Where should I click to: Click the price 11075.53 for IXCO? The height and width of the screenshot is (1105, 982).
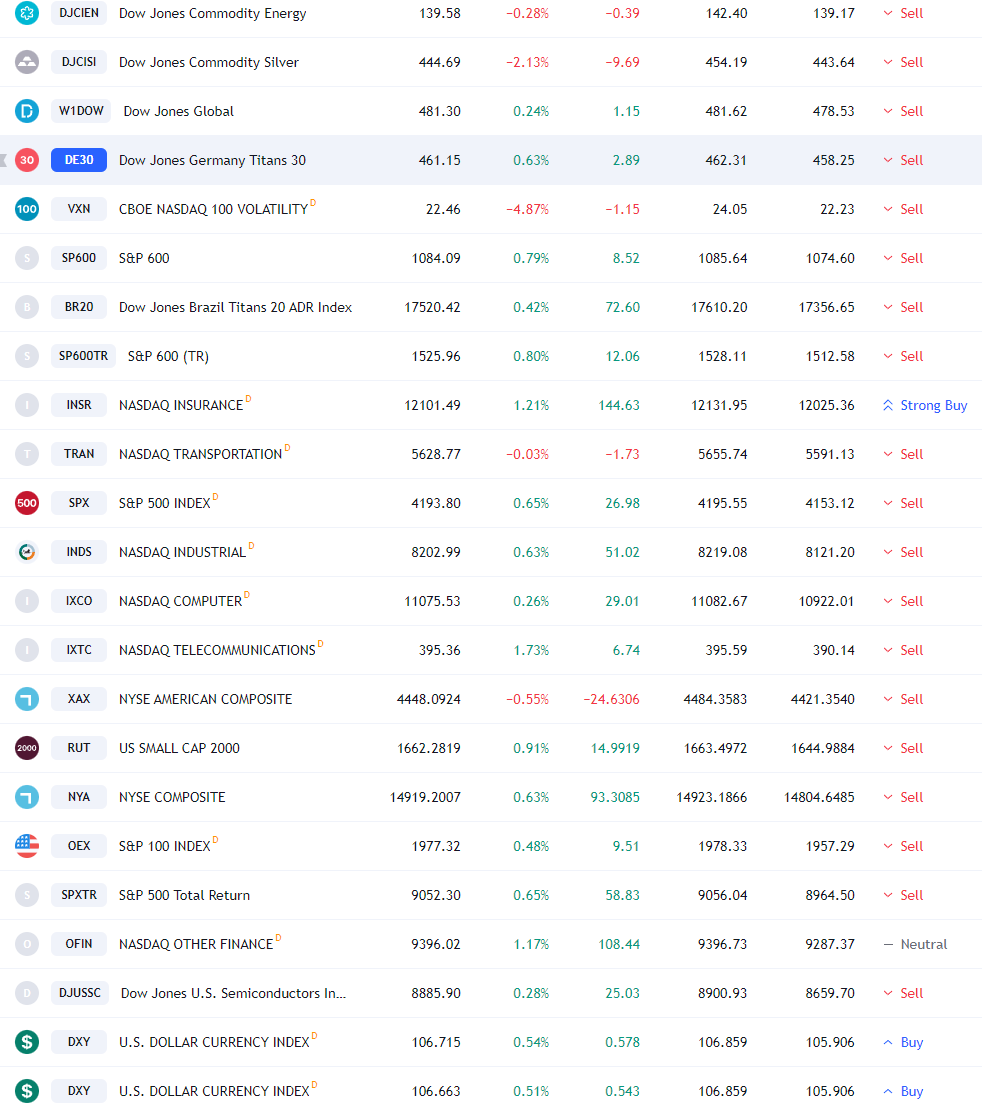click(x=432, y=601)
